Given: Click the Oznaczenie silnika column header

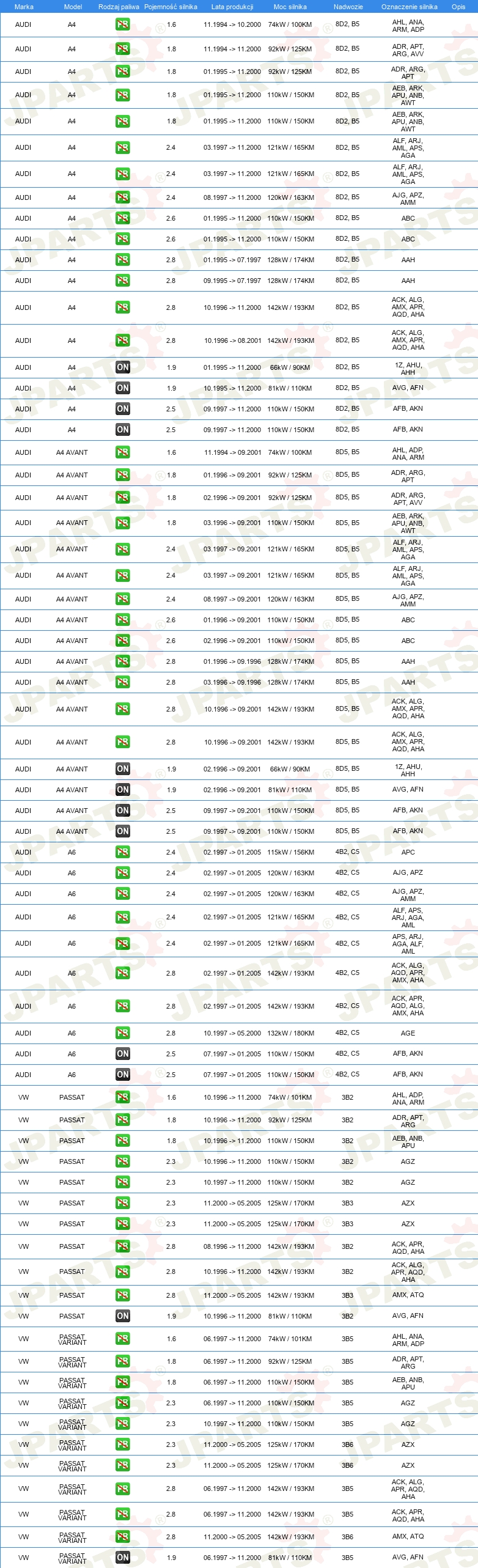Looking at the screenshot, I should [409, 7].
